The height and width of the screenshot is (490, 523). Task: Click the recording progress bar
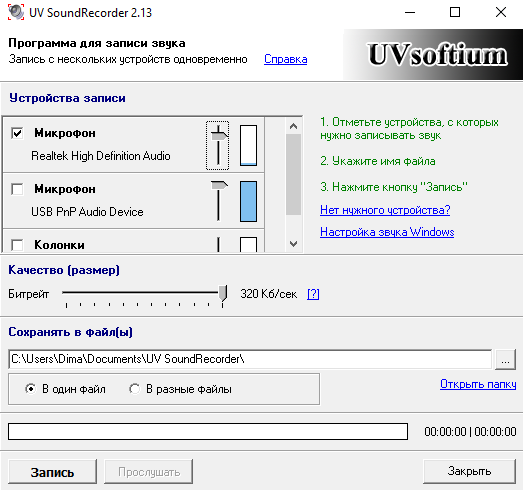coord(208,432)
